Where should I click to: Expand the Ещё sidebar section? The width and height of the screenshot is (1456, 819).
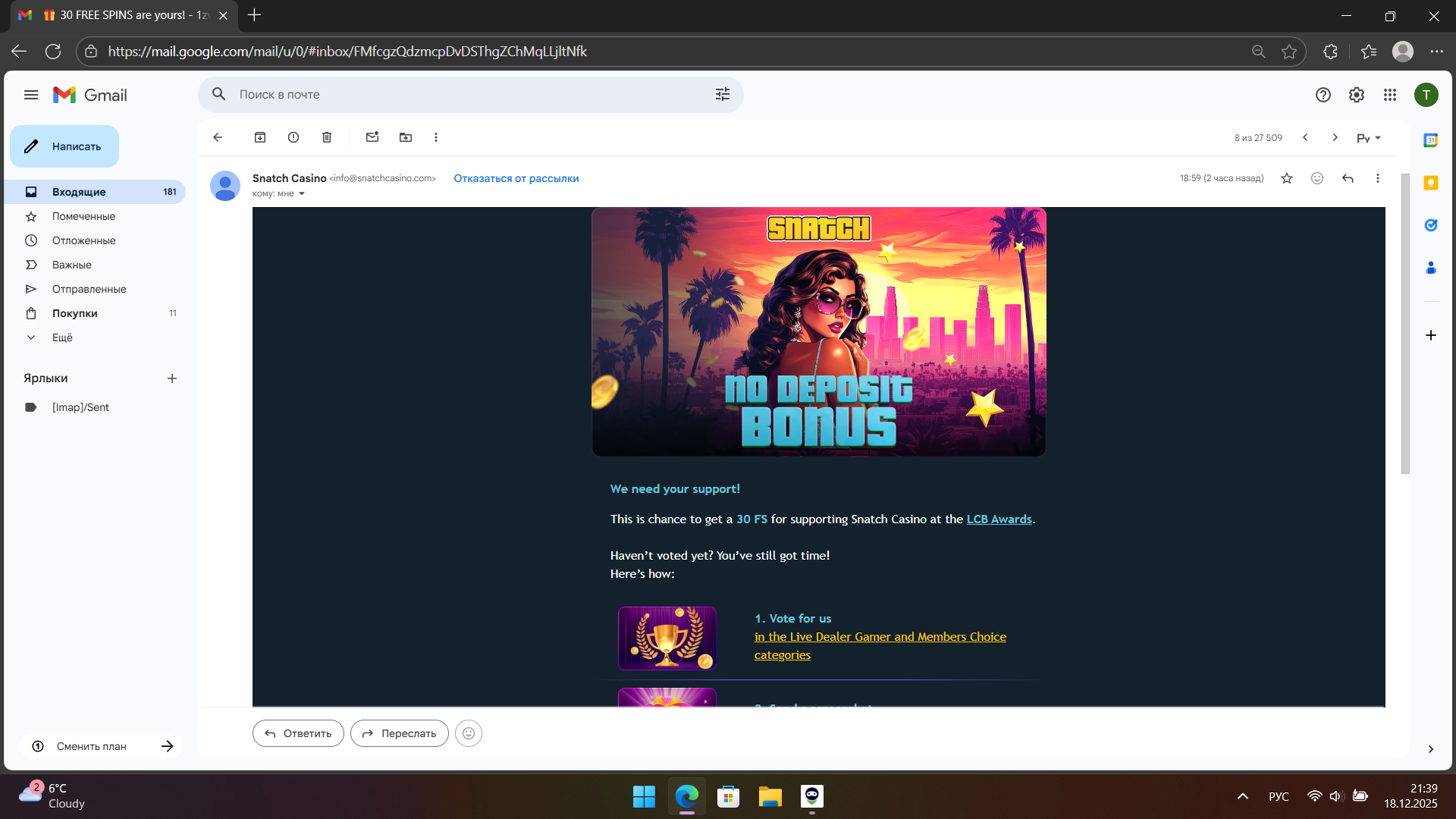pyautogui.click(x=62, y=337)
